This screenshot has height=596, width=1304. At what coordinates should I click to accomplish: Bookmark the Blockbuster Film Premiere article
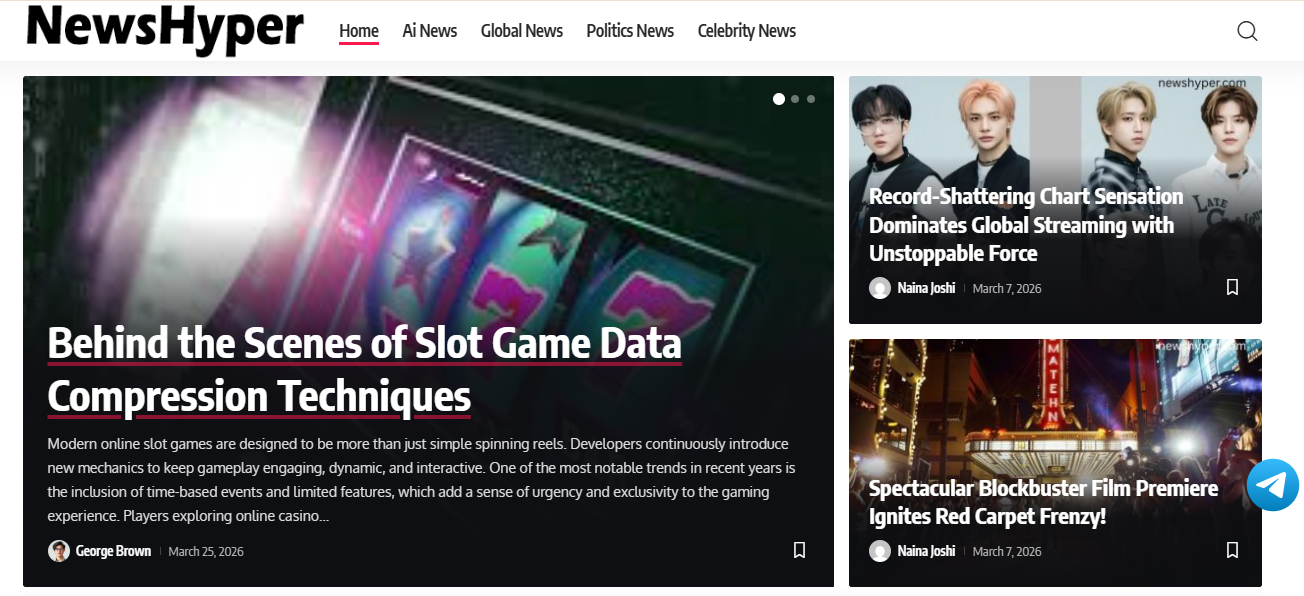point(1232,550)
